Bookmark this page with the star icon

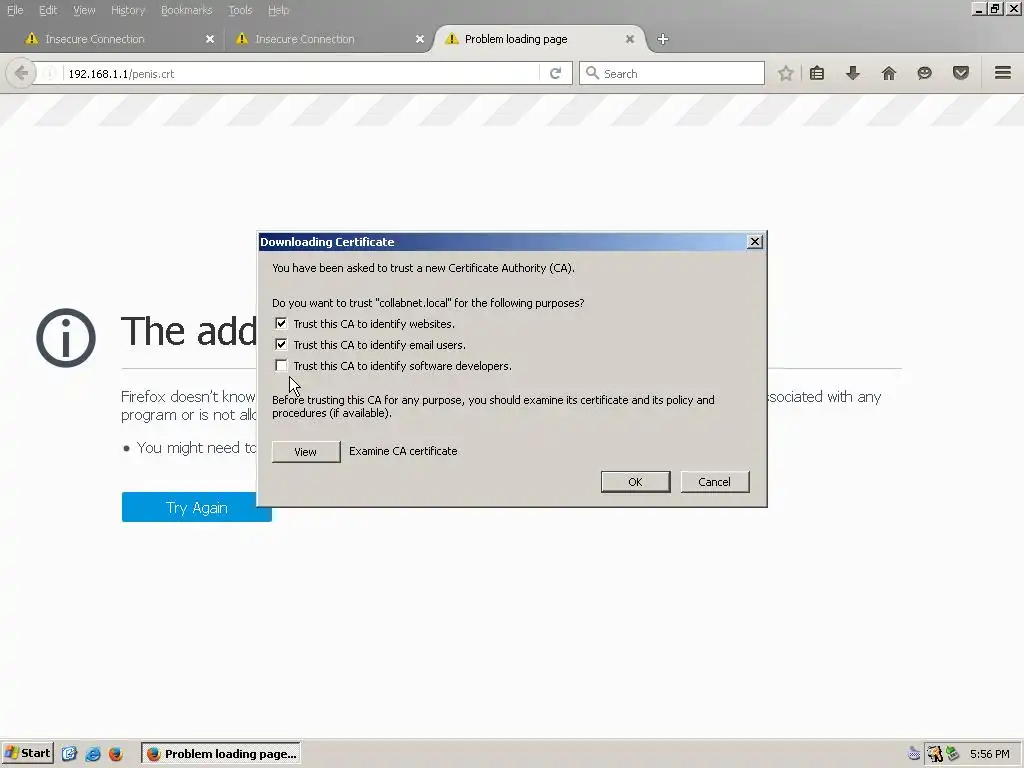pos(785,73)
